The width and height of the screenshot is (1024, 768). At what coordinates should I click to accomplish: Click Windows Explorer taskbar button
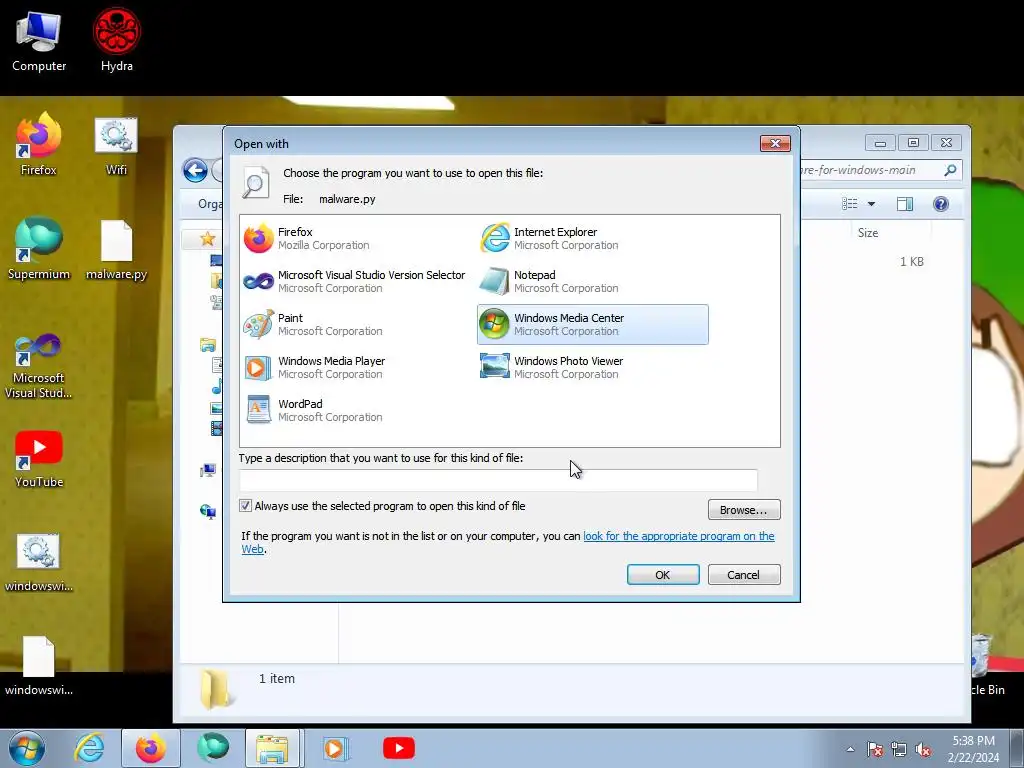(272, 748)
